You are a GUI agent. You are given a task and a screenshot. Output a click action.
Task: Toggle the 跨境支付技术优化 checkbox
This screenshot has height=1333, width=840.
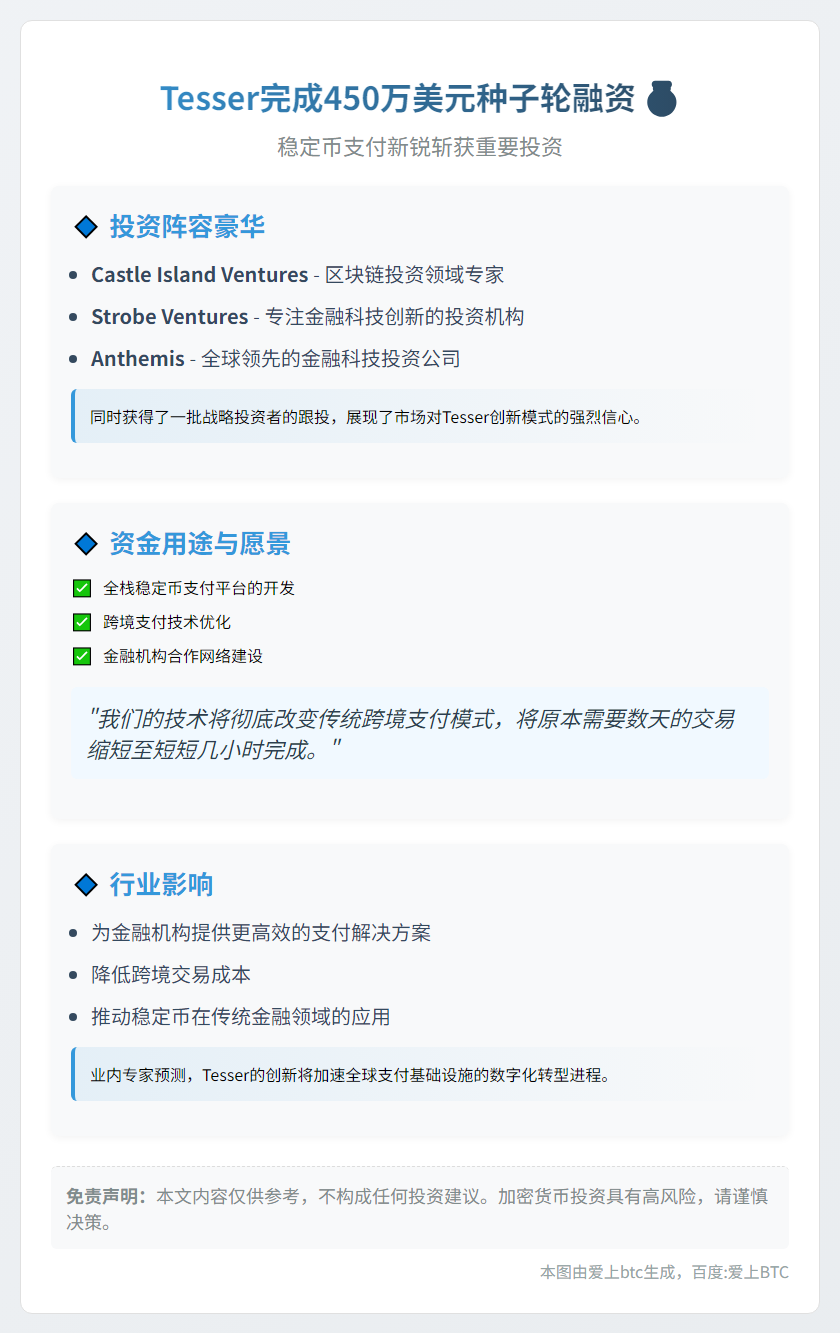coord(82,622)
